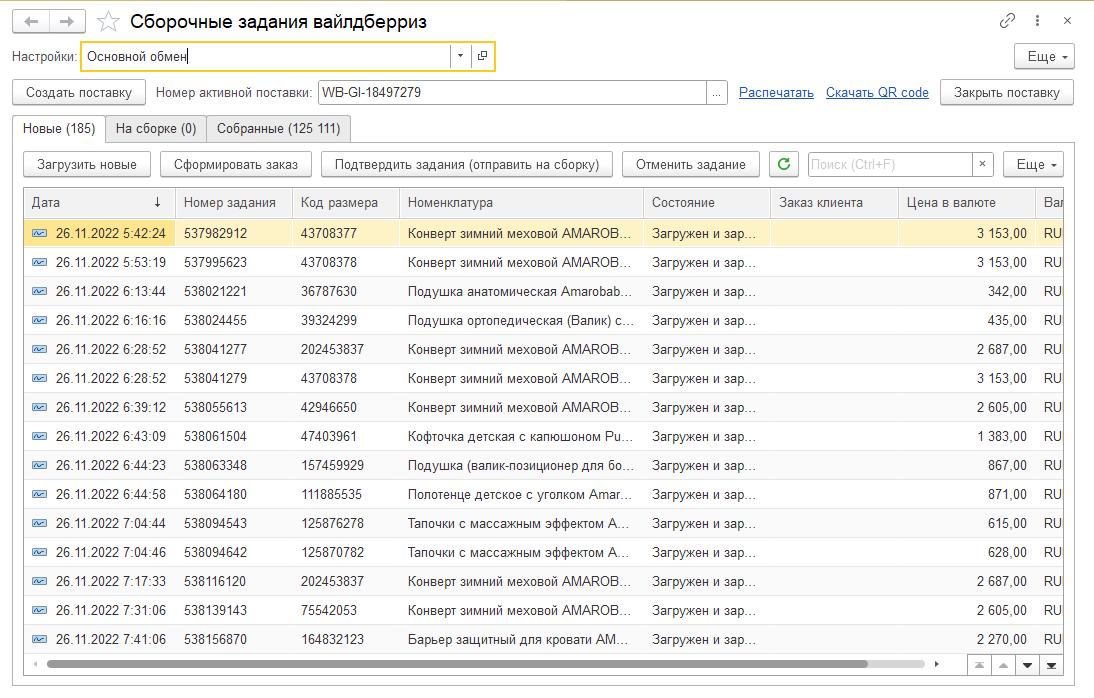The height and width of the screenshot is (698, 1094).
Task: Click the document icon of row 537995623
Action: (x=40, y=262)
